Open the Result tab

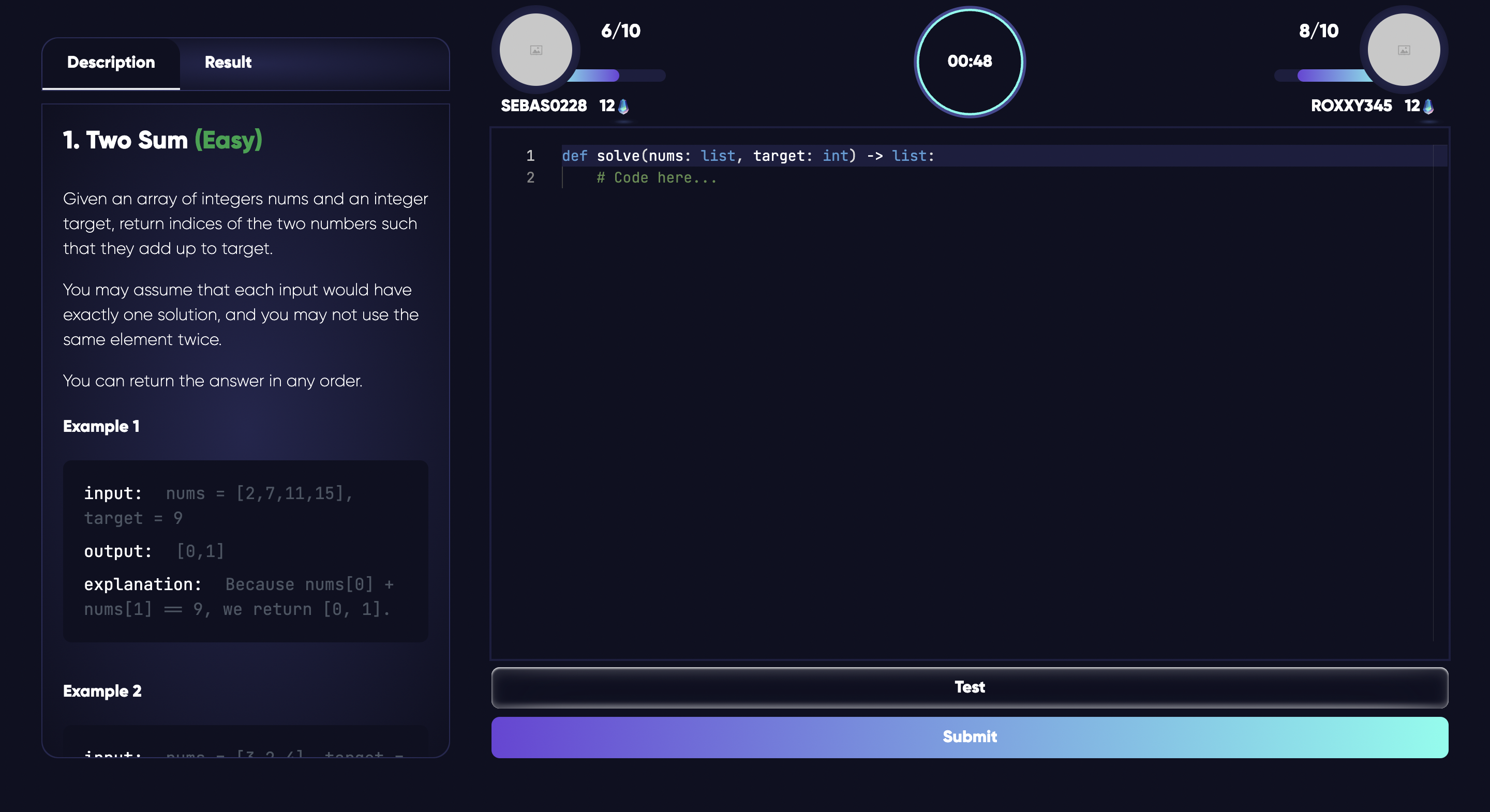[x=228, y=63]
